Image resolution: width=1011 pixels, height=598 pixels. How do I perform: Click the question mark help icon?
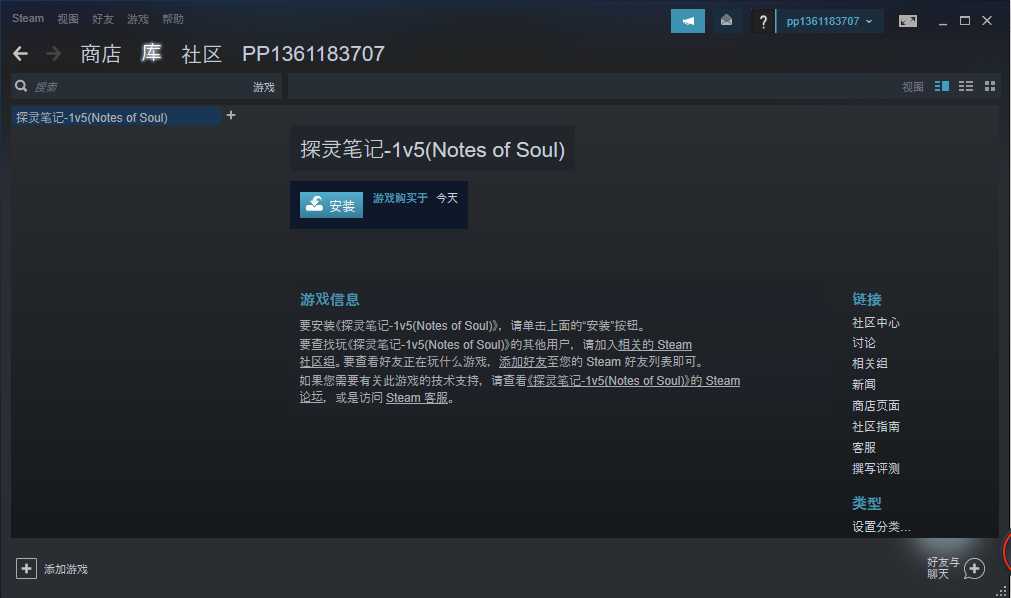(x=763, y=21)
